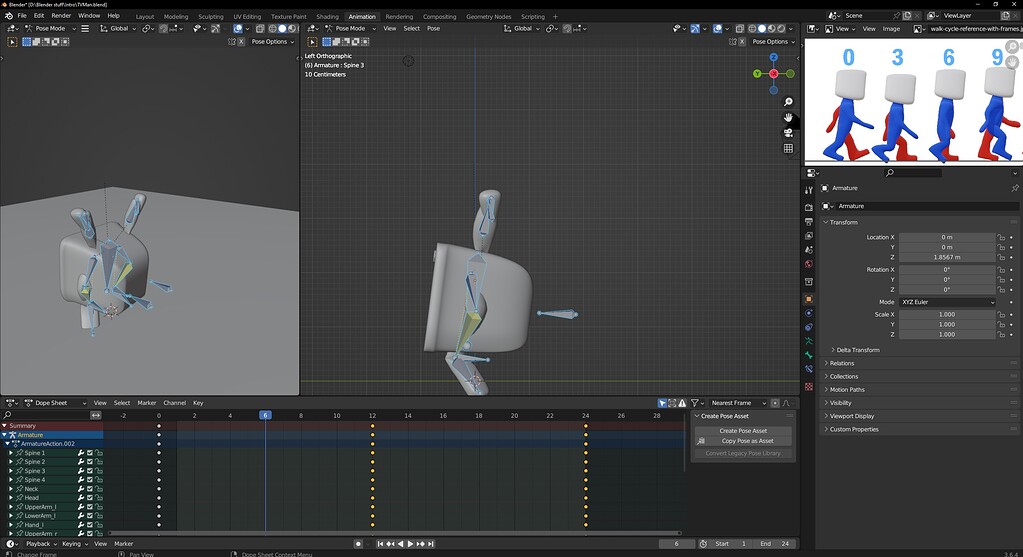Play the animation forward
The image size is (1023, 557).
[x=410, y=544]
